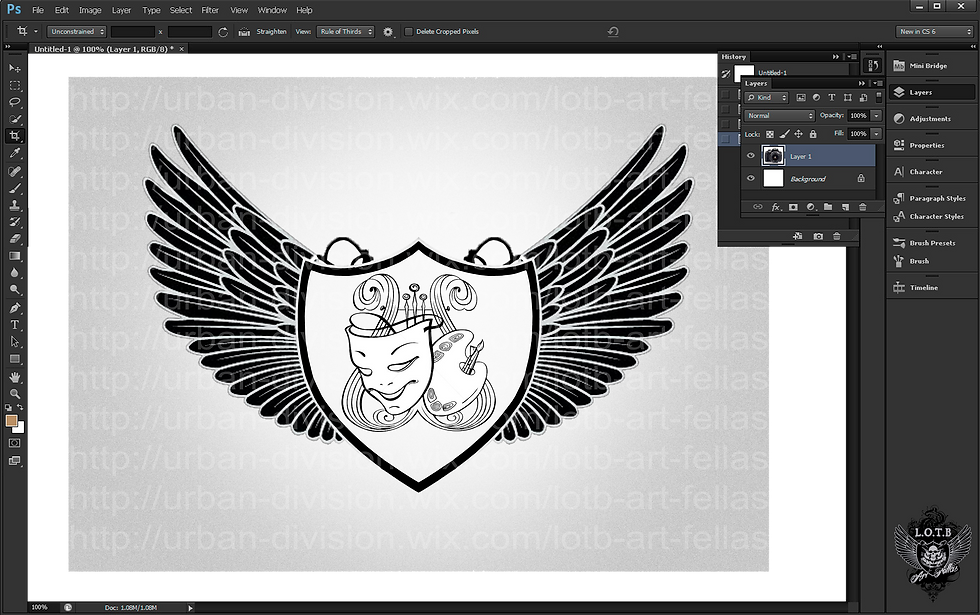Open the Window menu

click(272, 10)
